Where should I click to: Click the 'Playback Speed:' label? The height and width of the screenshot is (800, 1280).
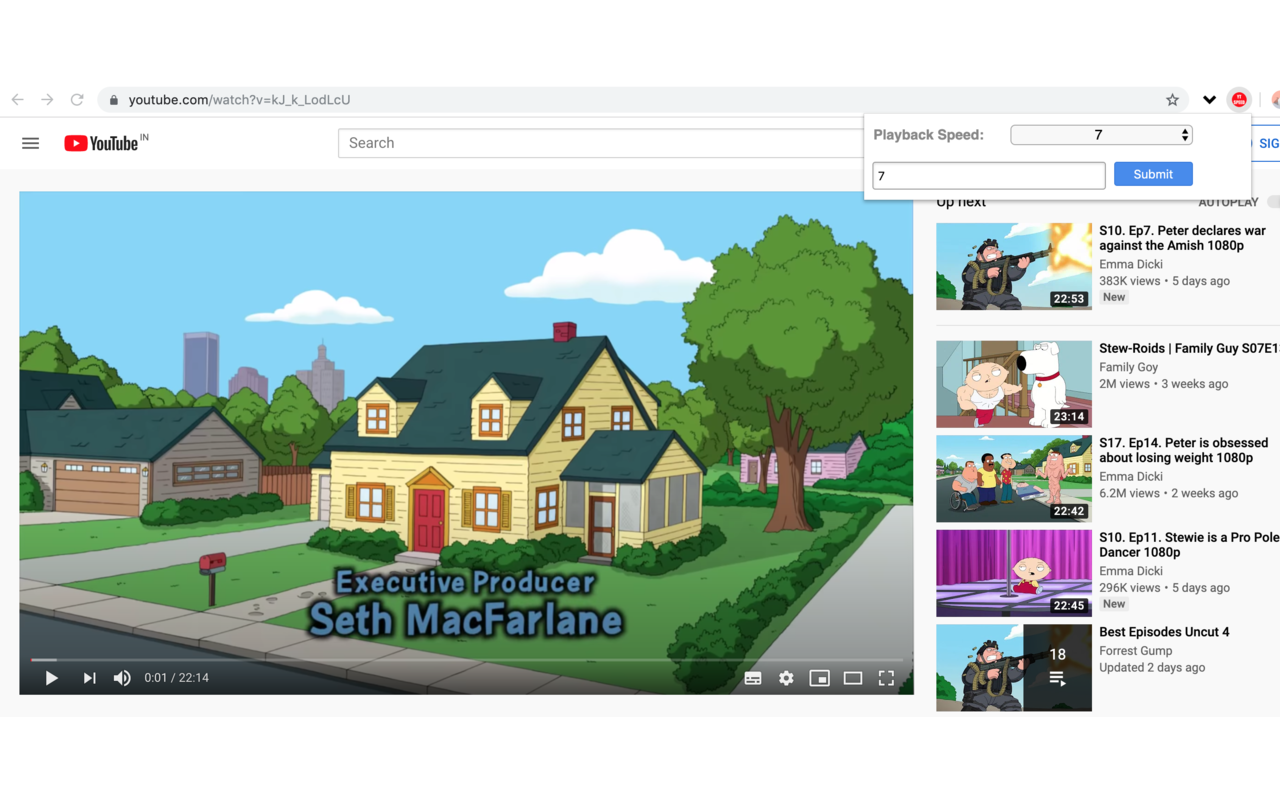(928, 135)
